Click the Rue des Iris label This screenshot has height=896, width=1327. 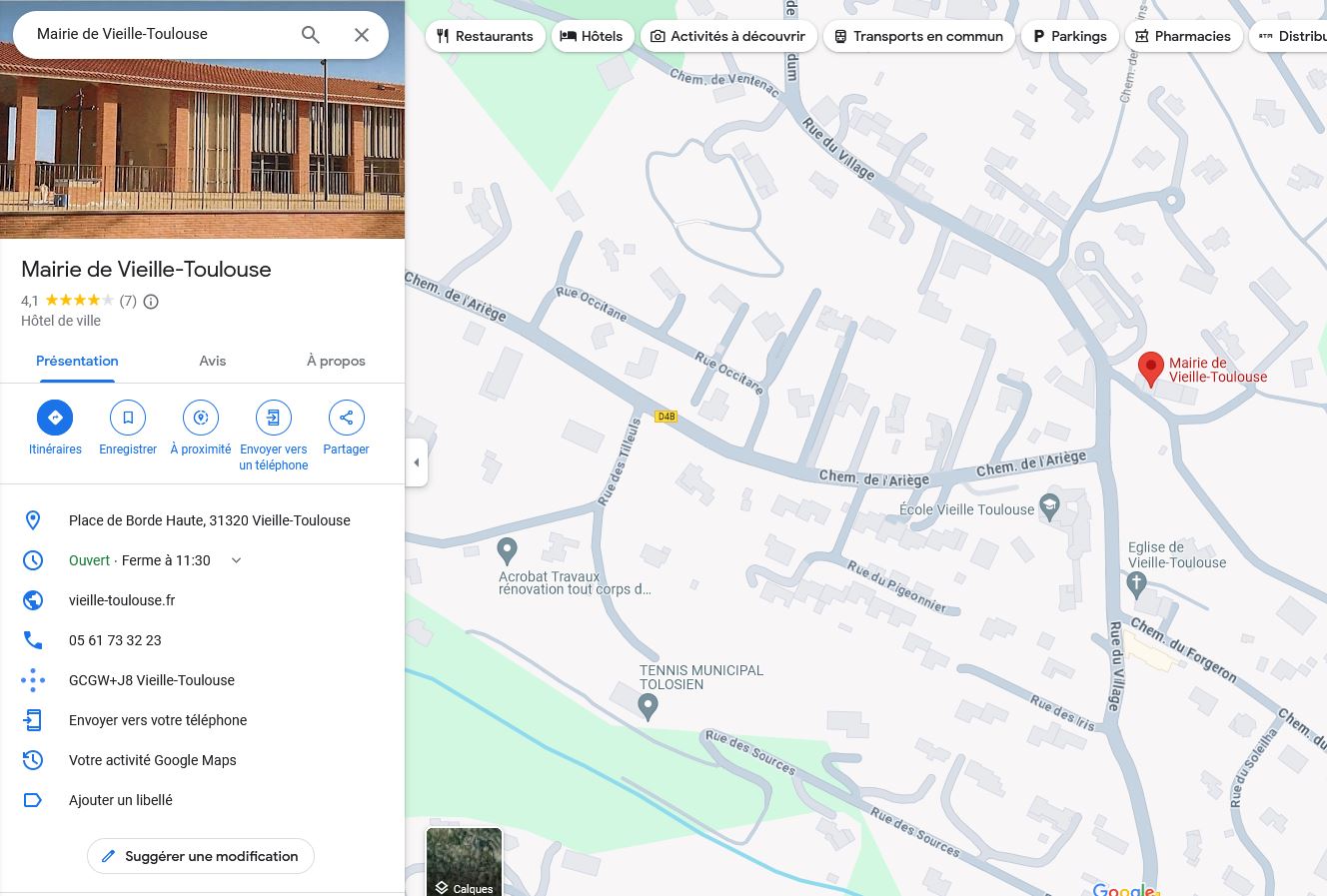pyautogui.click(x=1062, y=711)
